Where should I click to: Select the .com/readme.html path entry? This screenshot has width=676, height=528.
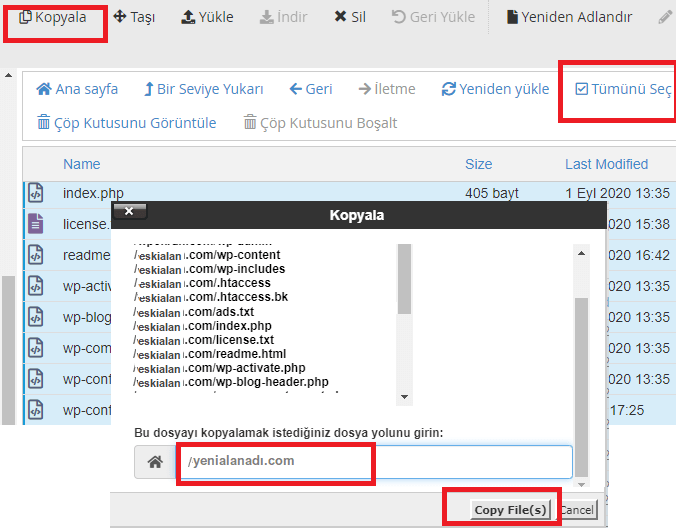click(x=210, y=354)
